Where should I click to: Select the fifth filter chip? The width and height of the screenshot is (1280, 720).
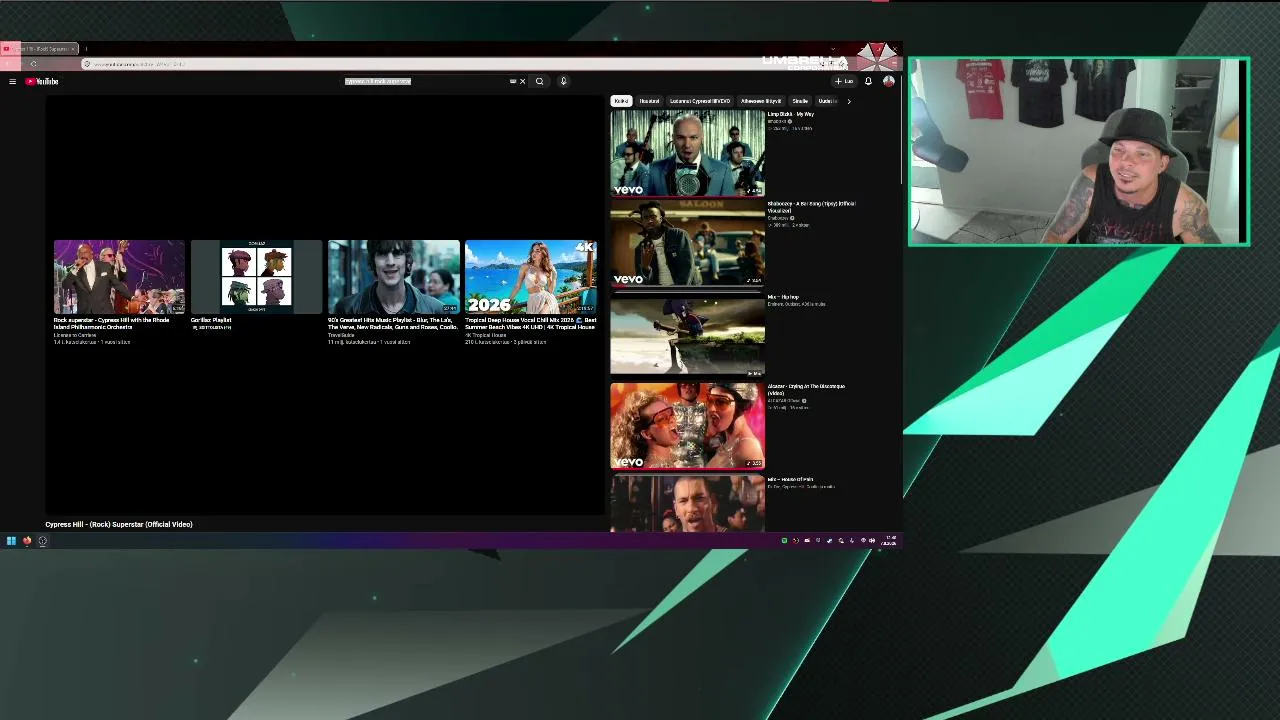tap(800, 101)
